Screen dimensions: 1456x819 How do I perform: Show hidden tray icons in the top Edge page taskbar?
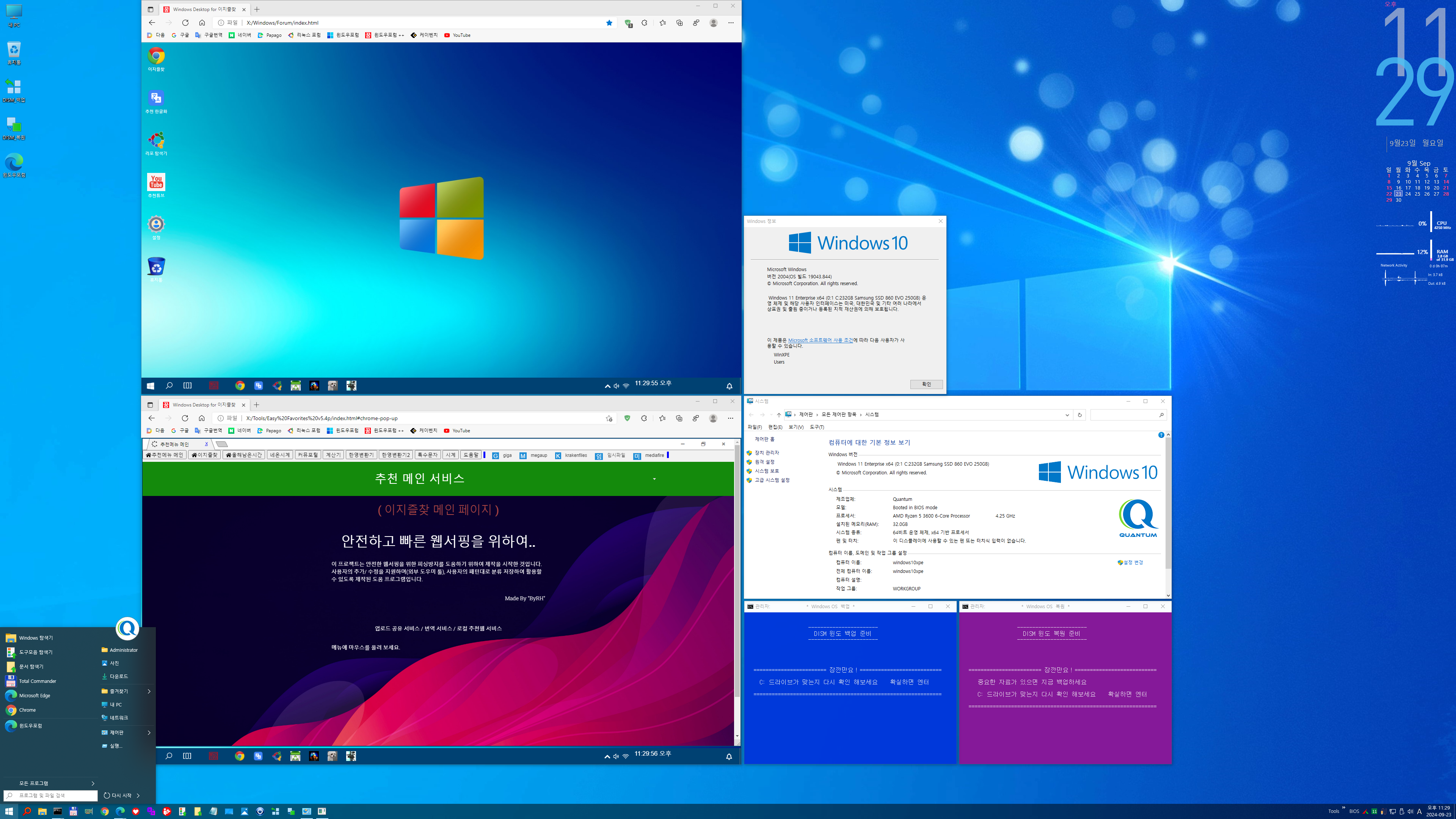coord(607,386)
